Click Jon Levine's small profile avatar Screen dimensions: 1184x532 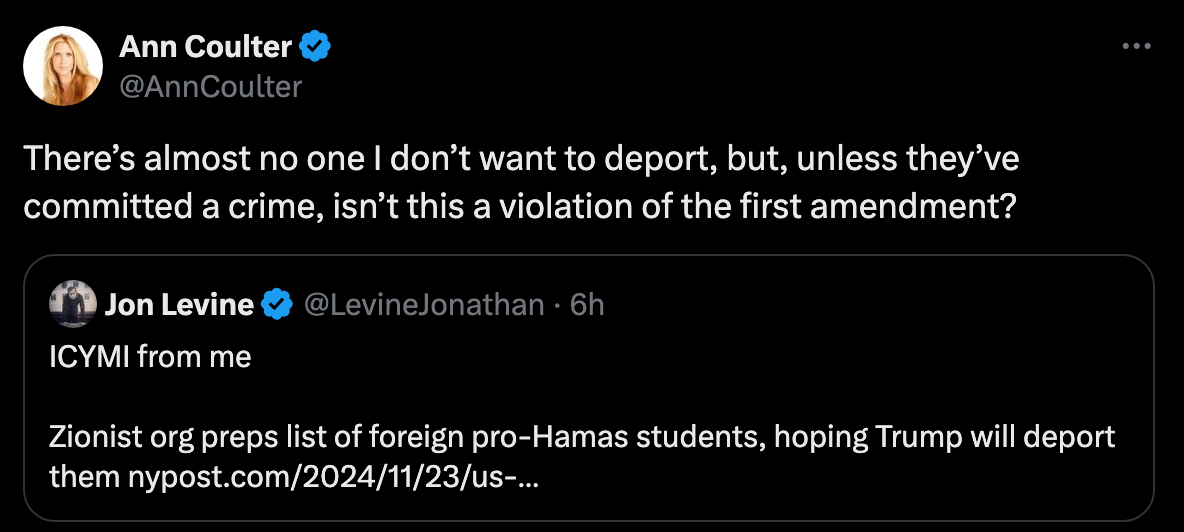coord(73,304)
